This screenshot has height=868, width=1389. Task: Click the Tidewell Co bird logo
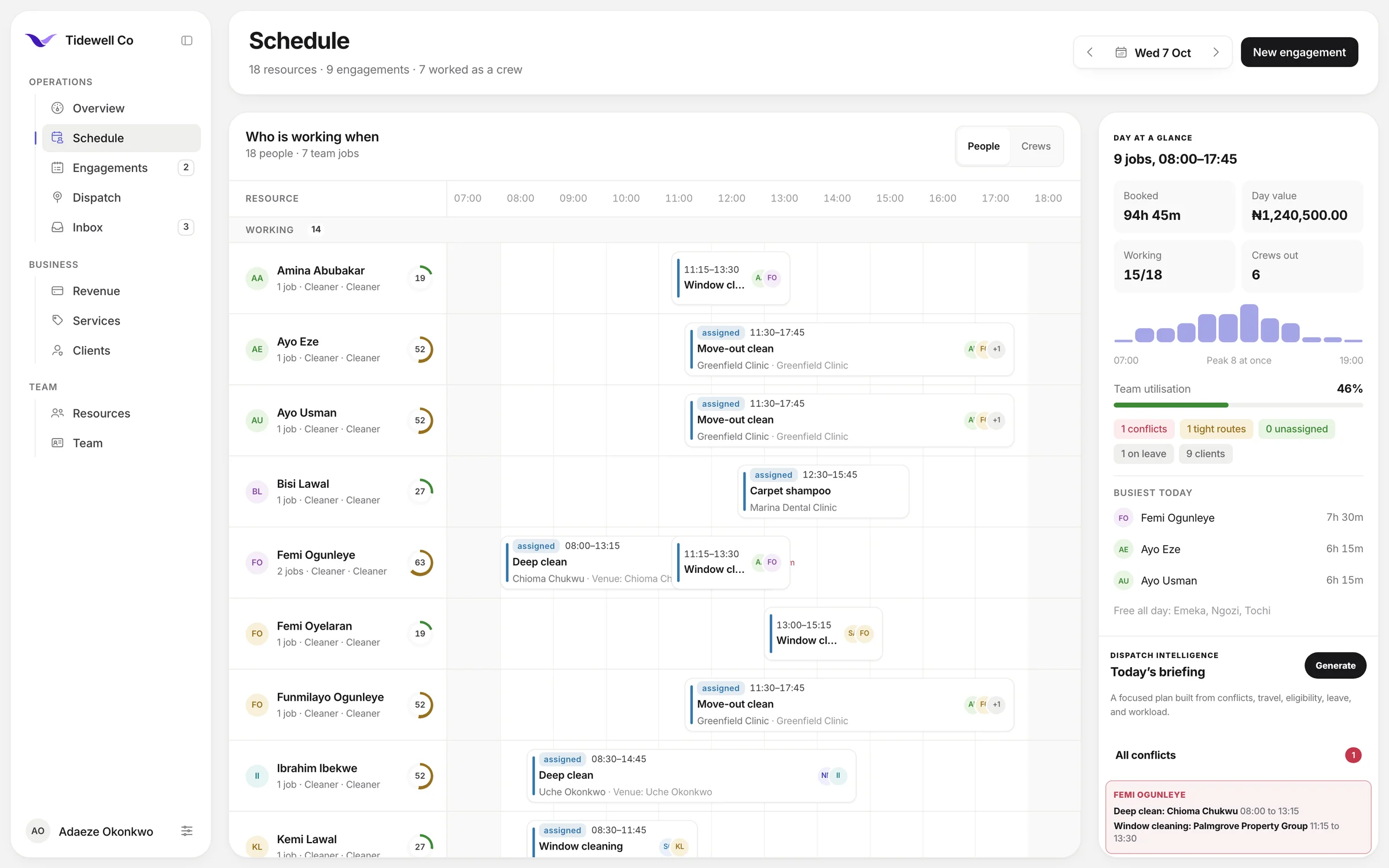(41, 40)
